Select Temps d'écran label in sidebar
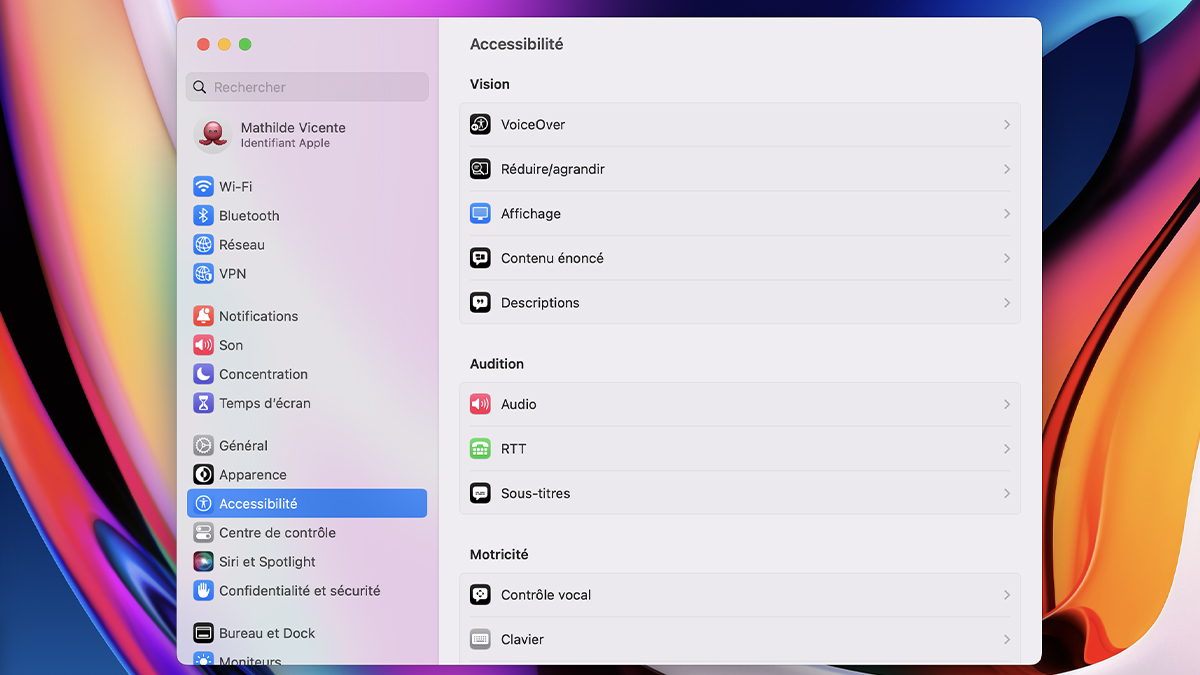The height and width of the screenshot is (675, 1200). click(265, 403)
